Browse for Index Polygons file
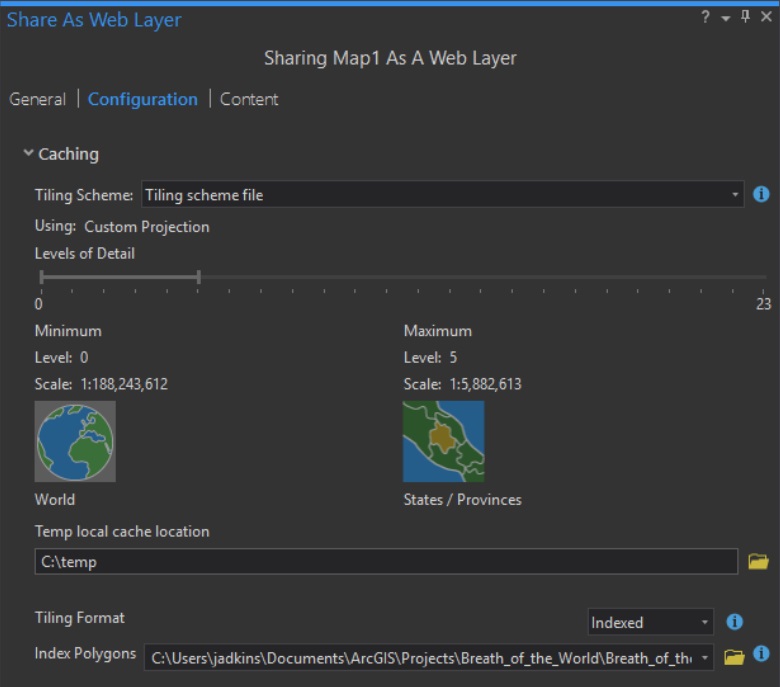 [734, 657]
